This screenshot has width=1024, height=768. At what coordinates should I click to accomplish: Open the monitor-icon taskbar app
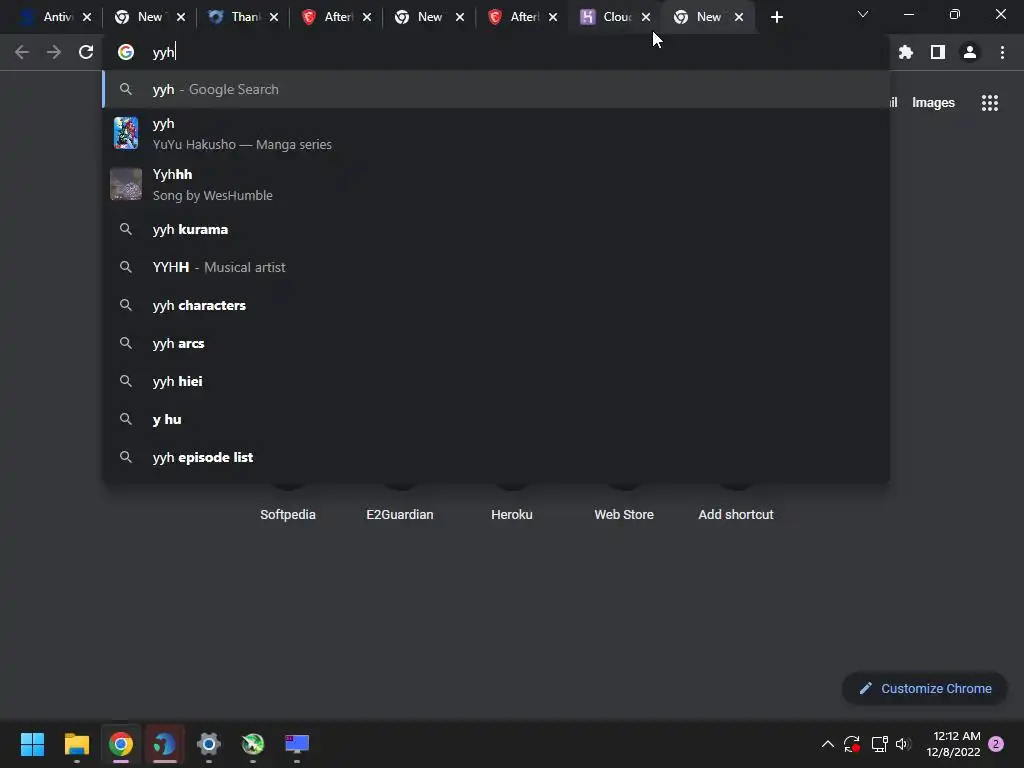pyautogui.click(x=297, y=744)
